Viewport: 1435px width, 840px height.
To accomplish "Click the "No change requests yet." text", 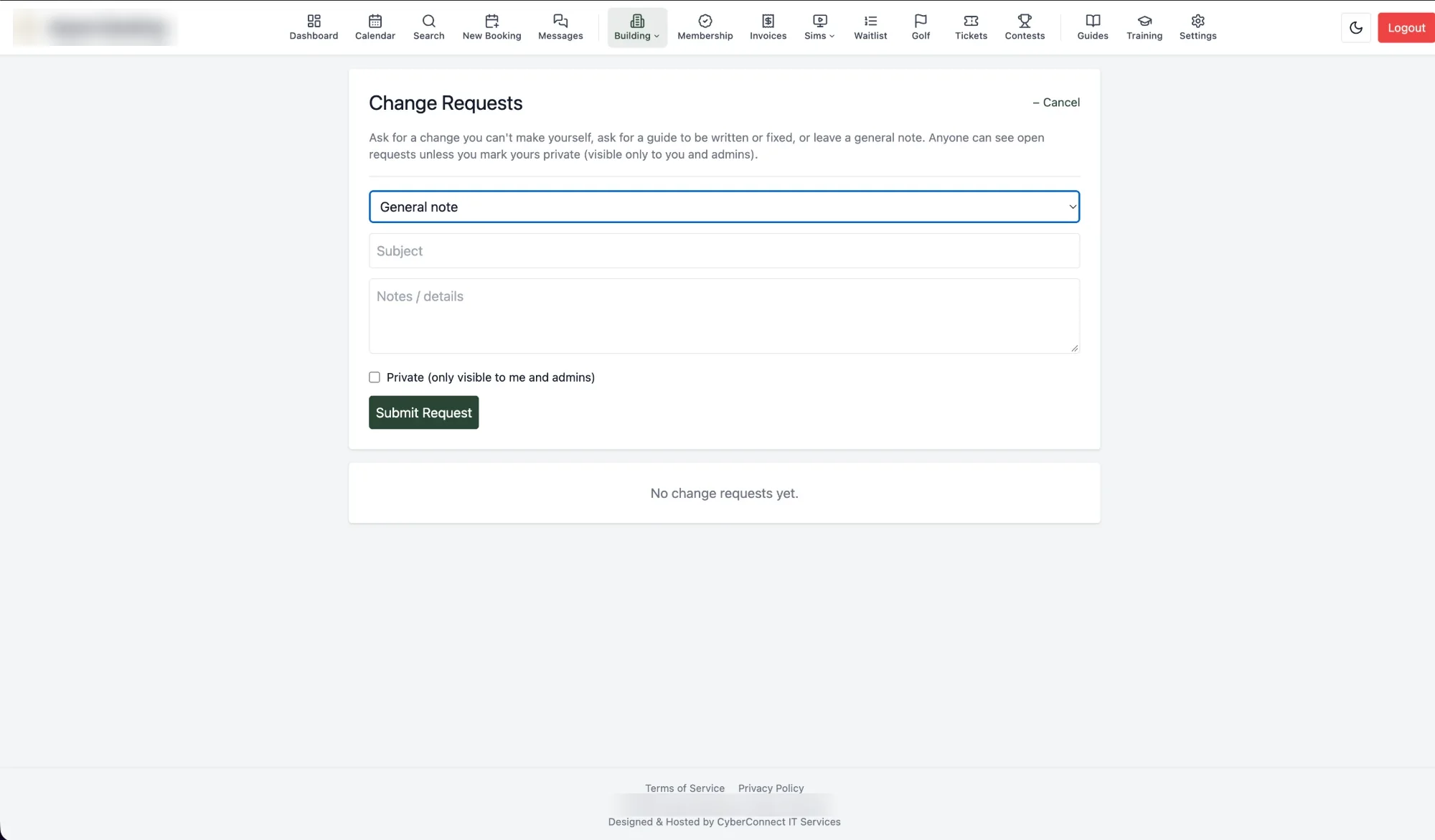I will point(724,494).
